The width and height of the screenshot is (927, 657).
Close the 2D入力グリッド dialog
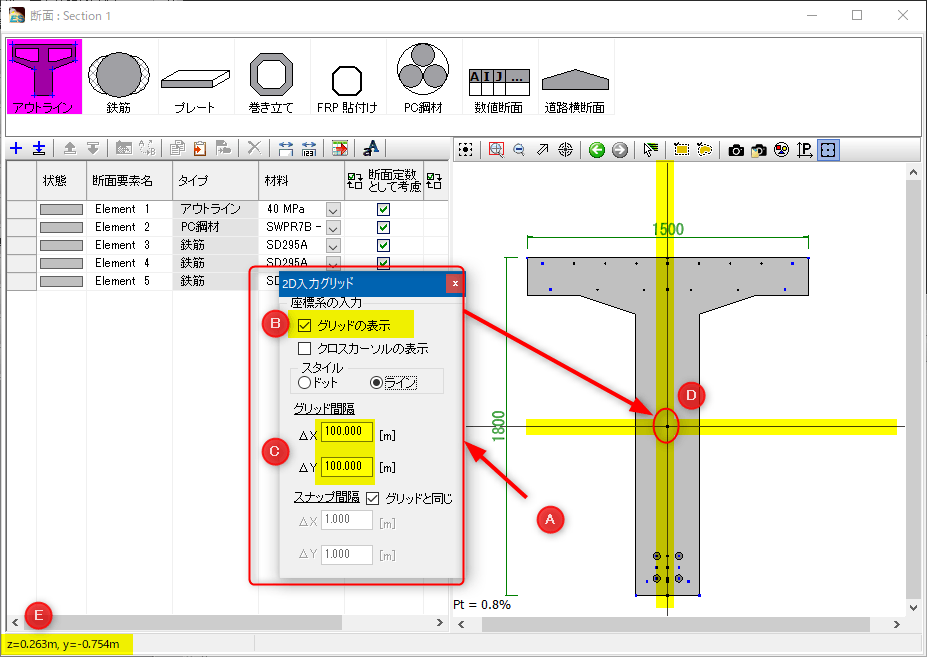(x=455, y=283)
